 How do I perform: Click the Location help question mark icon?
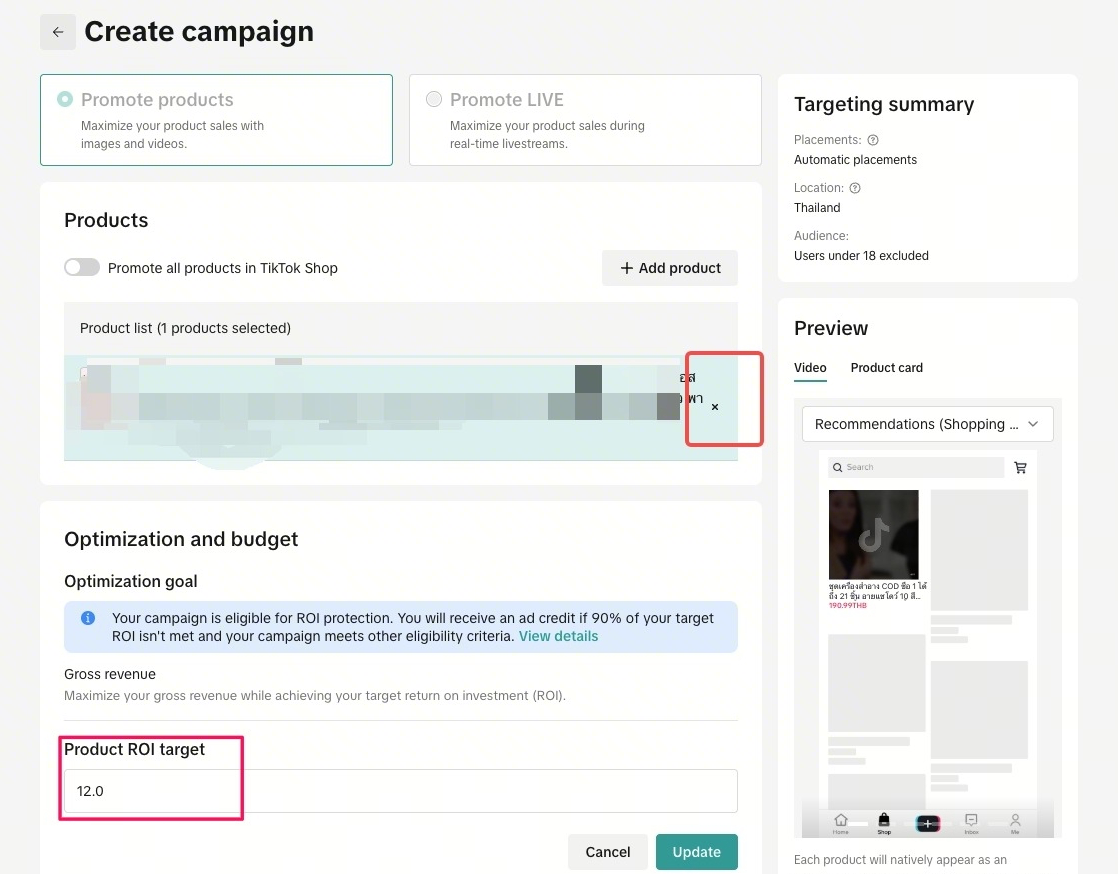click(x=855, y=188)
